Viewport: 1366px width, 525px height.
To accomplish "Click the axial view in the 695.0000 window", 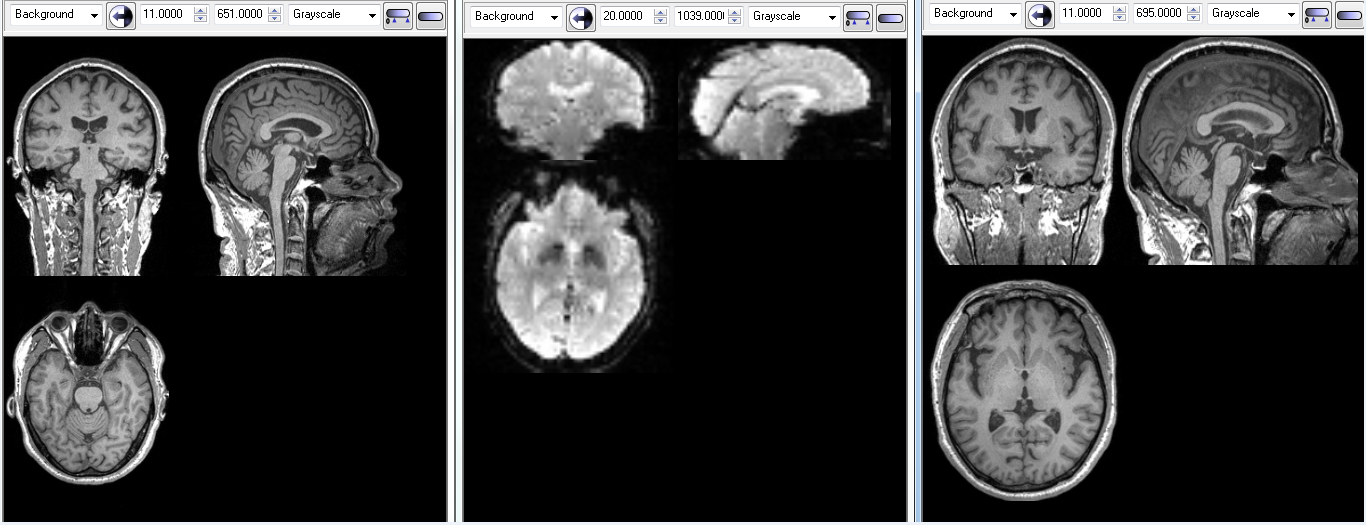I will coord(1024,389).
